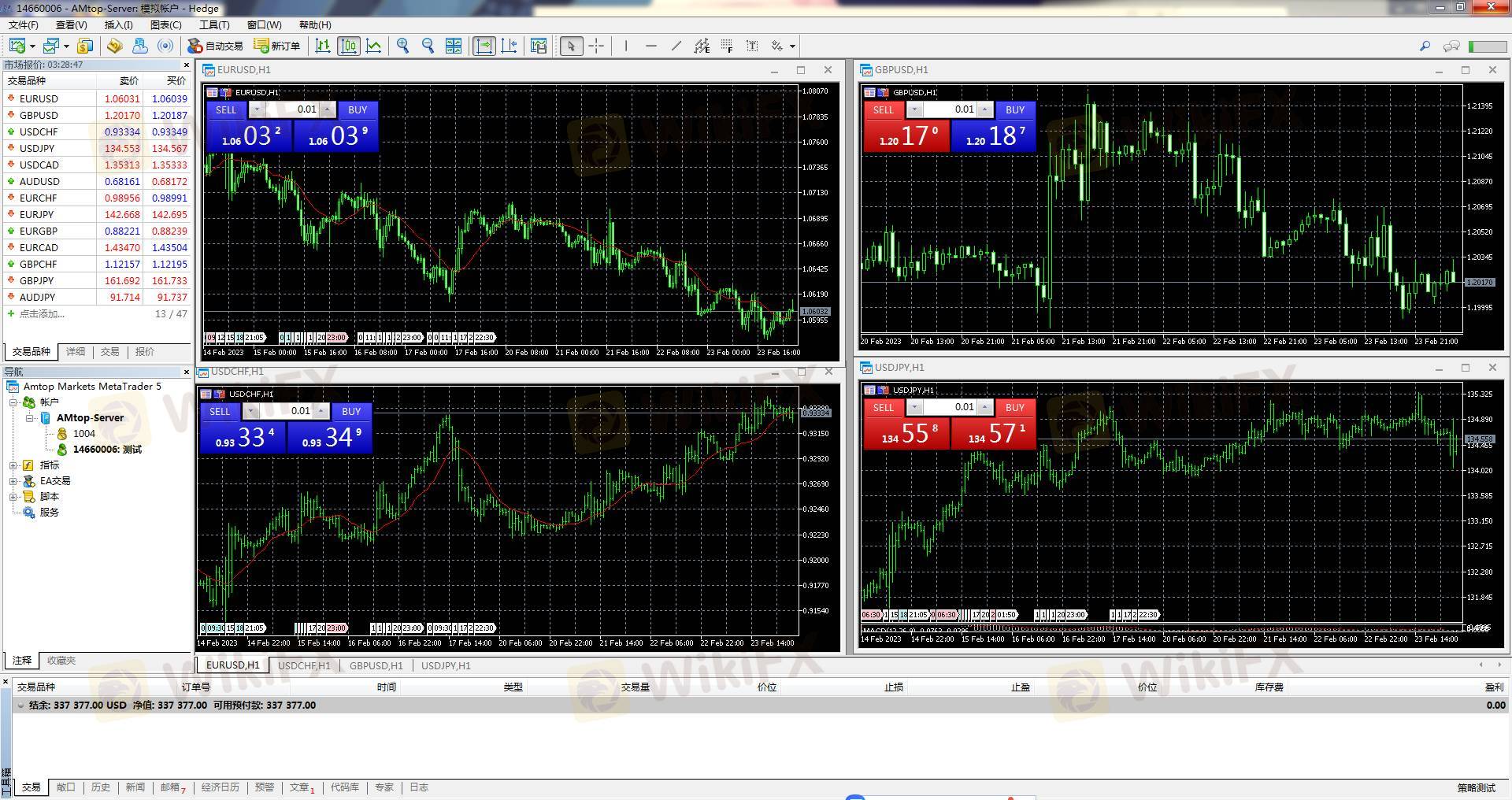Select the vertical line tool
1512x800 pixels.
(626, 46)
